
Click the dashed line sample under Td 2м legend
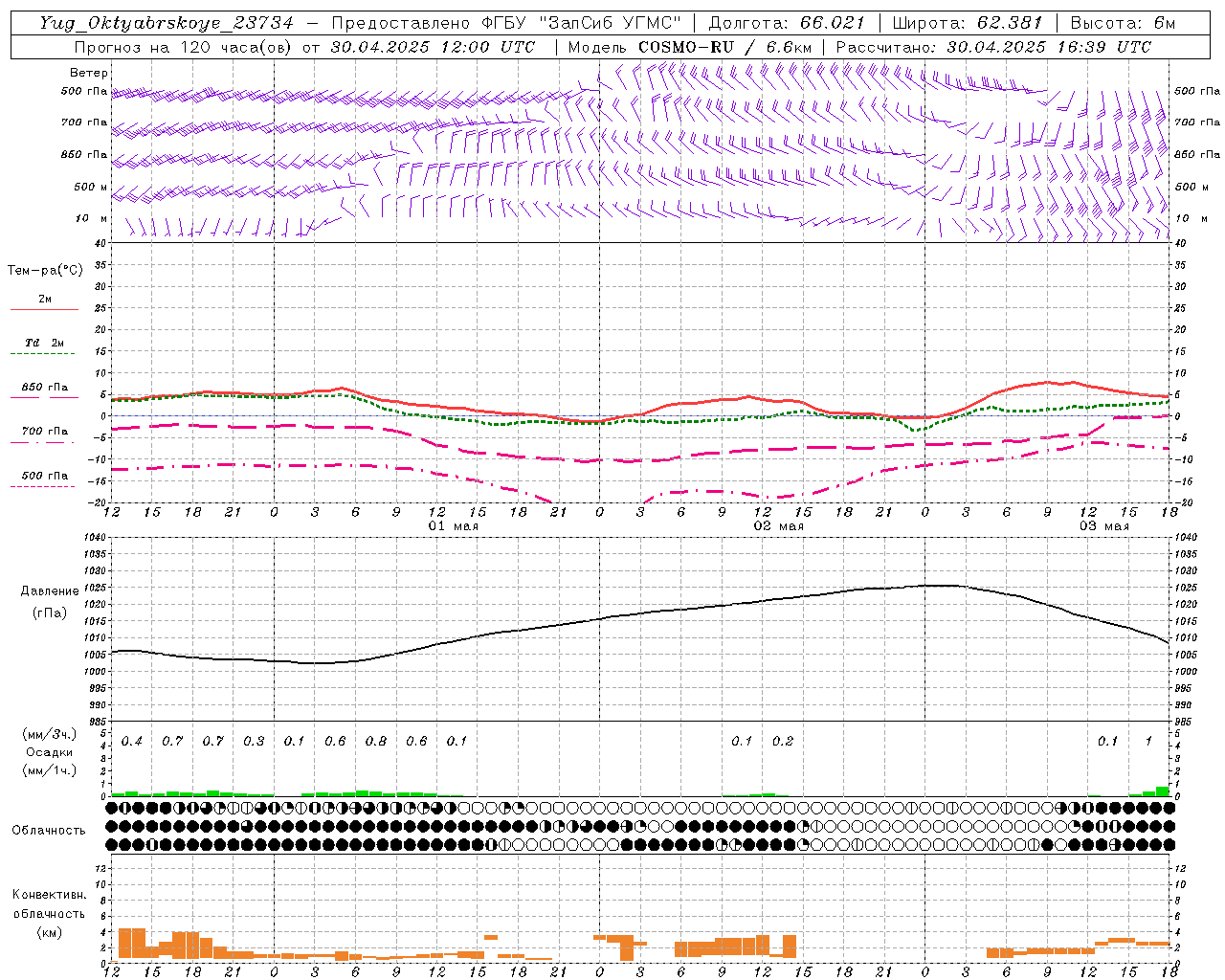click(x=45, y=354)
